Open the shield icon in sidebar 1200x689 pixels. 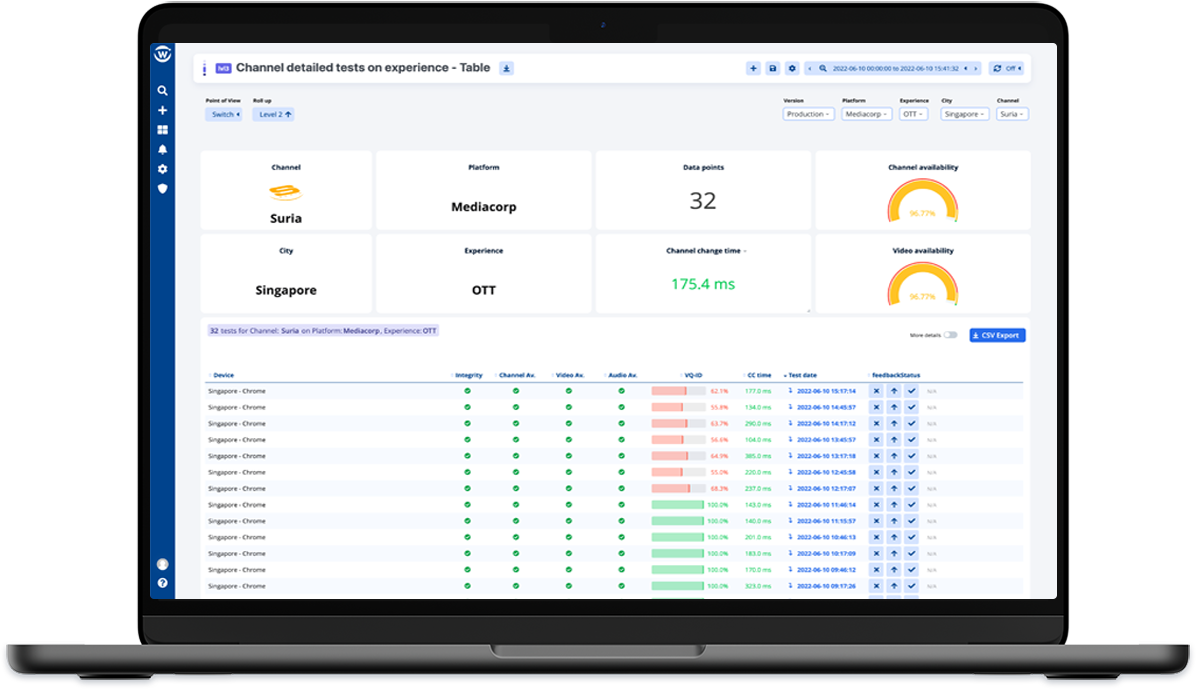coord(162,188)
